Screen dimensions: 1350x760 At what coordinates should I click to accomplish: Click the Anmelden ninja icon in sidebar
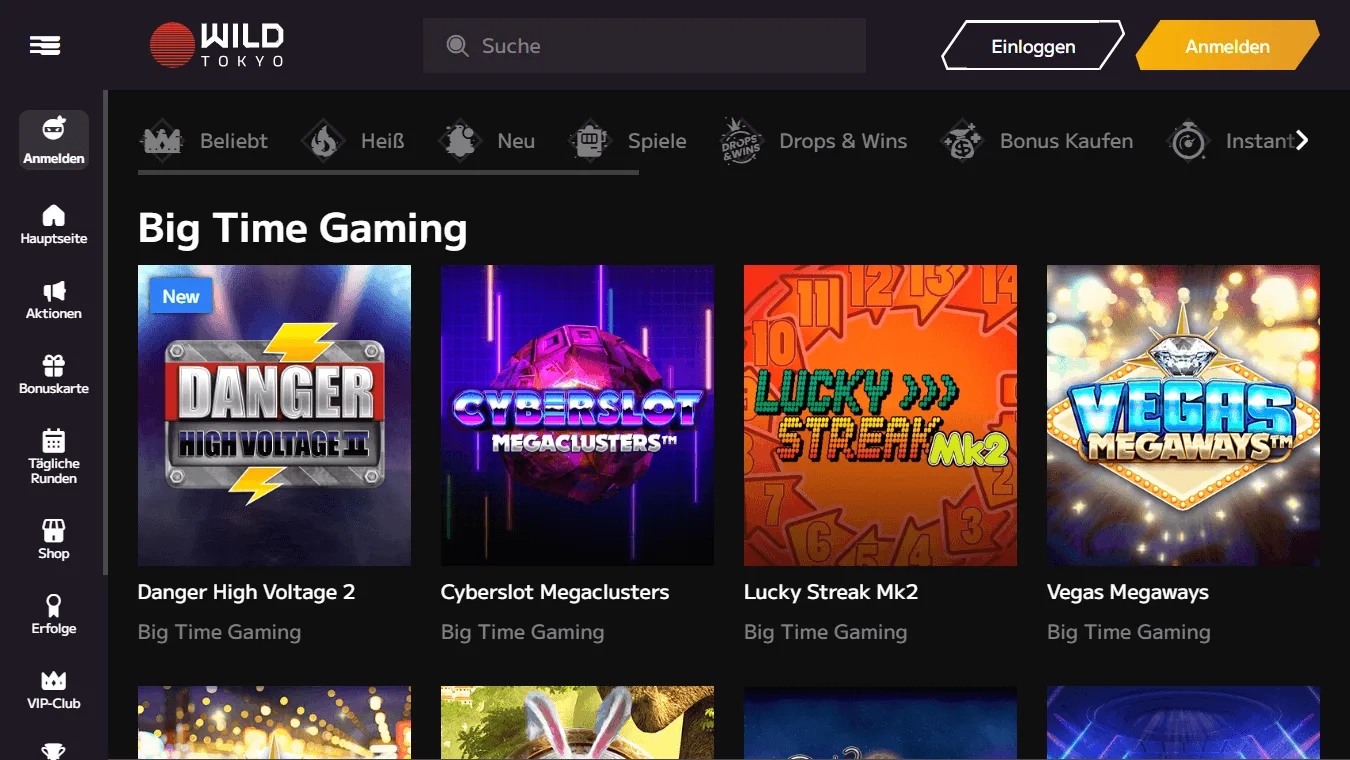click(54, 139)
